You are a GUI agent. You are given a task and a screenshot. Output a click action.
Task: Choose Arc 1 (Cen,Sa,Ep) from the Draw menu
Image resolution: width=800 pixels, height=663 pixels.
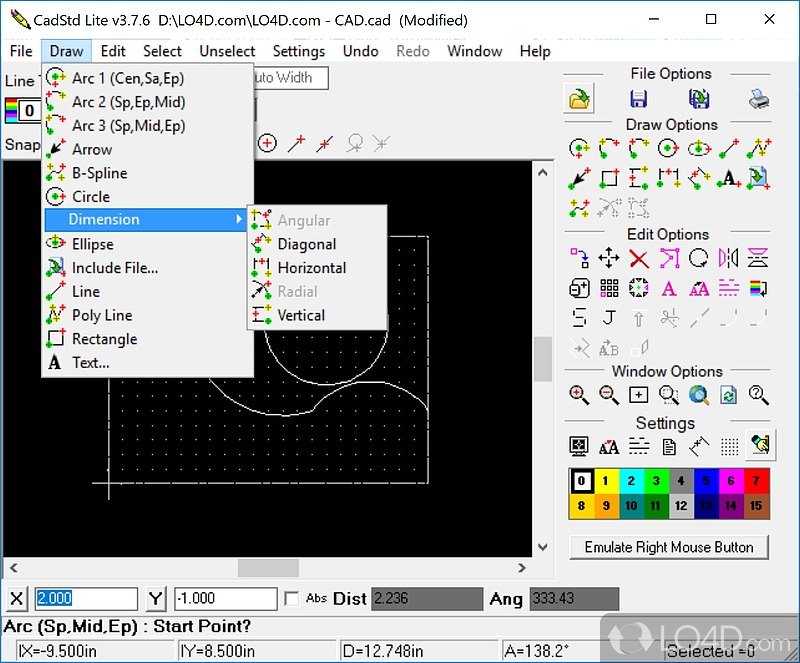coord(147,78)
